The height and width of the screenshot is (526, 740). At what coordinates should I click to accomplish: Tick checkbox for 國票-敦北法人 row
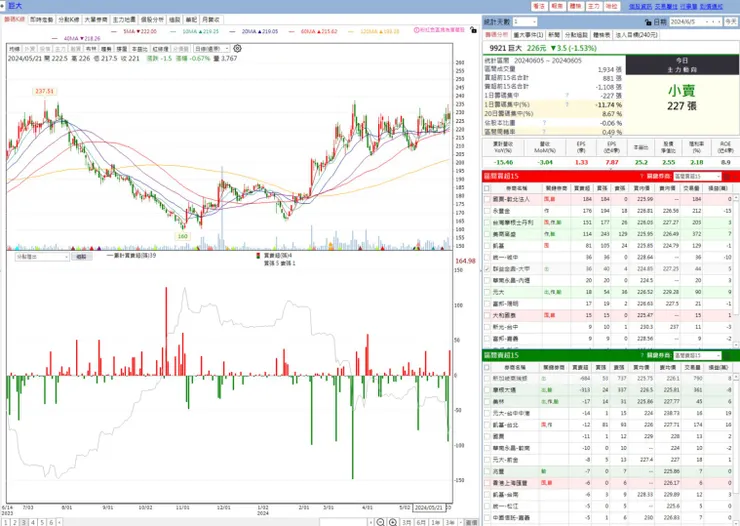point(487,199)
